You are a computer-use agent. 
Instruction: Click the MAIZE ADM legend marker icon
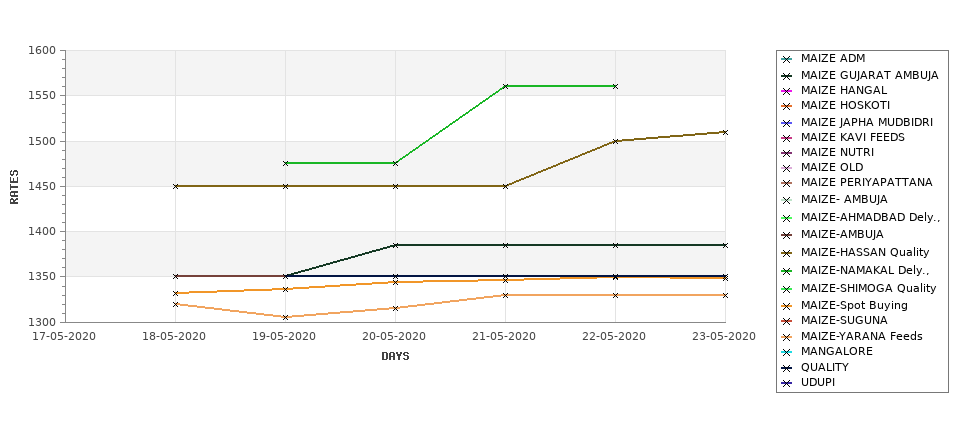pos(787,60)
